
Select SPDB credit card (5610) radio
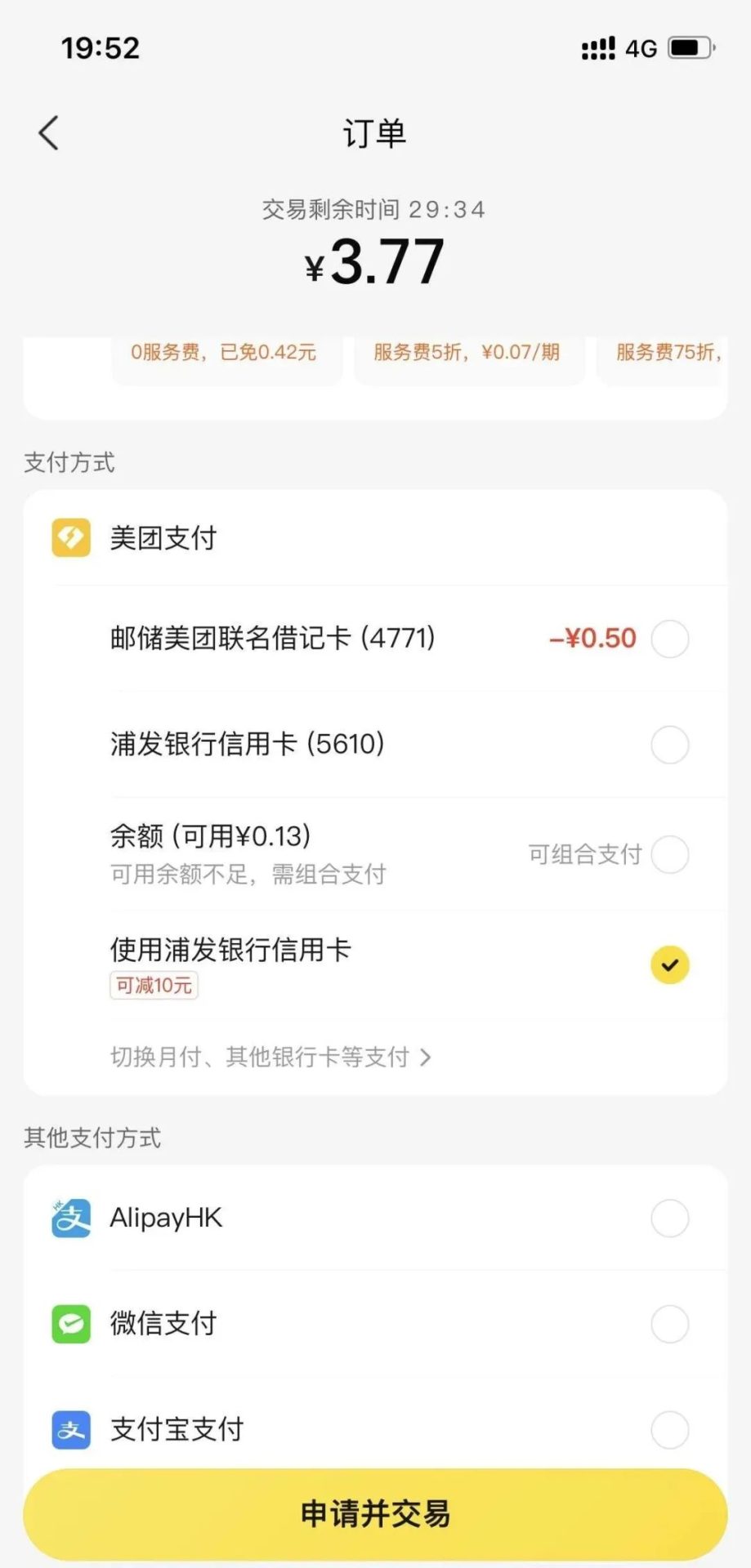(670, 745)
